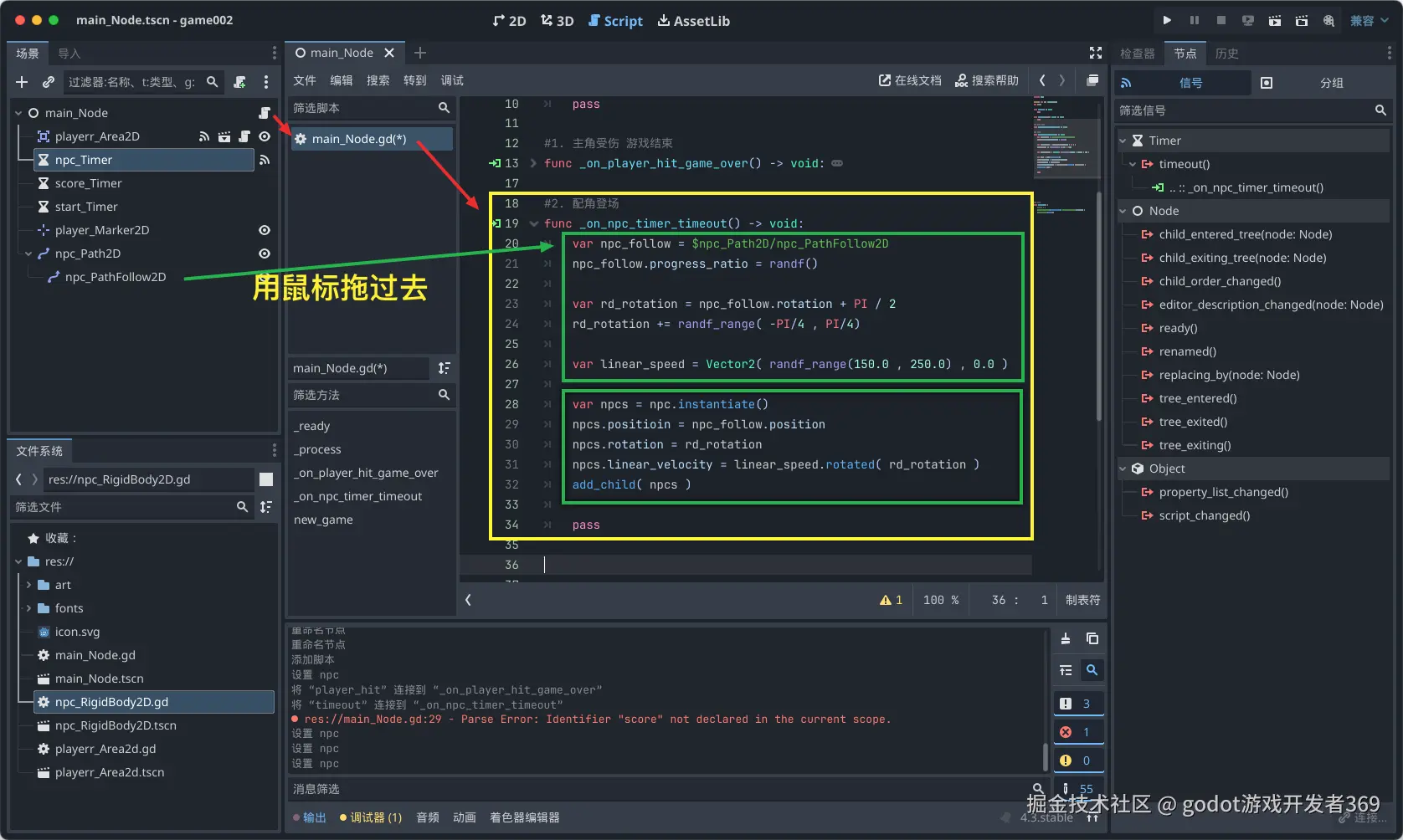The width and height of the screenshot is (1403, 840).
Task: Open the 调试 script menu
Action: click(x=452, y=80)
